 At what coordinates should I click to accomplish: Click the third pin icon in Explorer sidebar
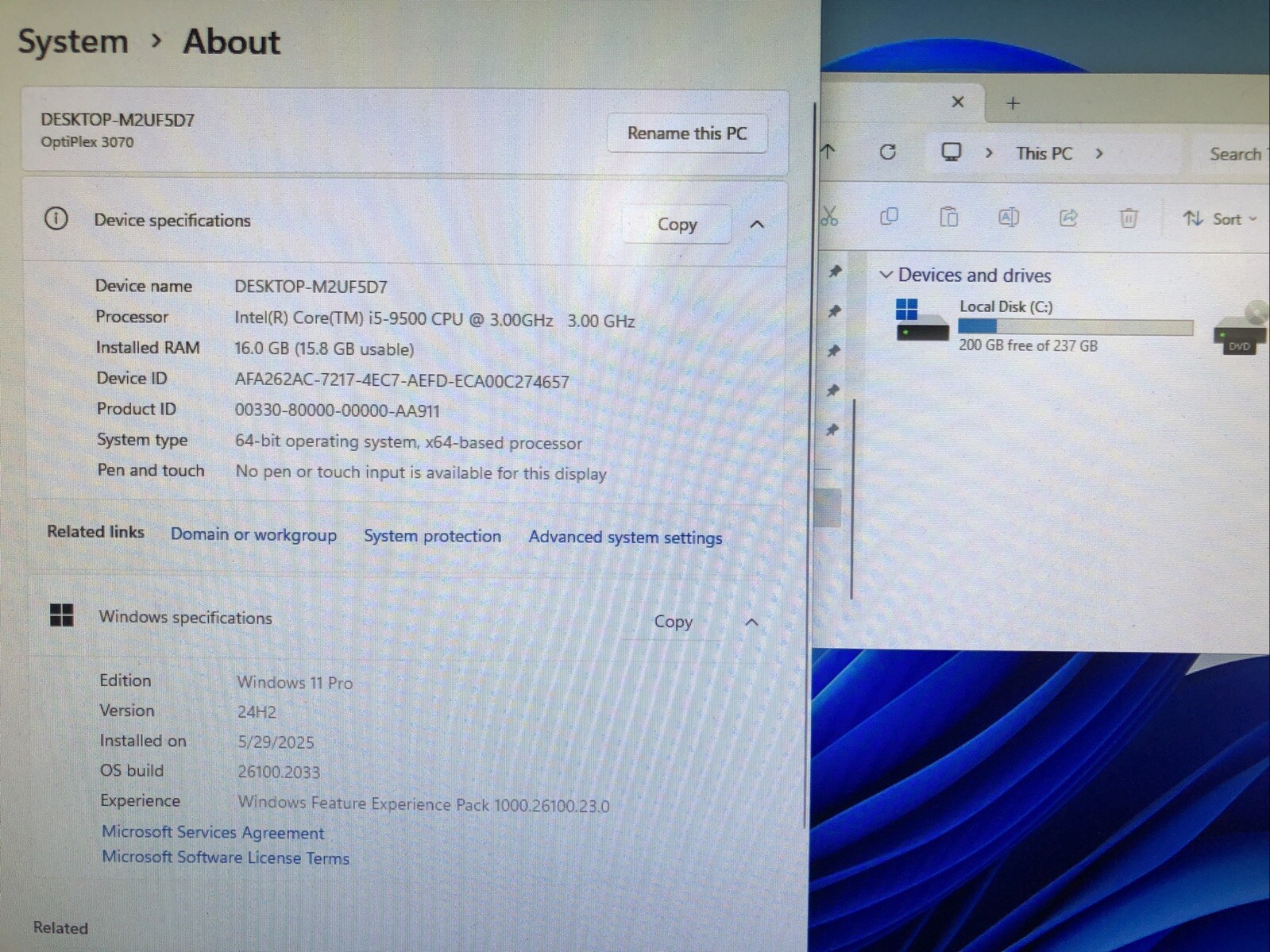pos(833,350)
